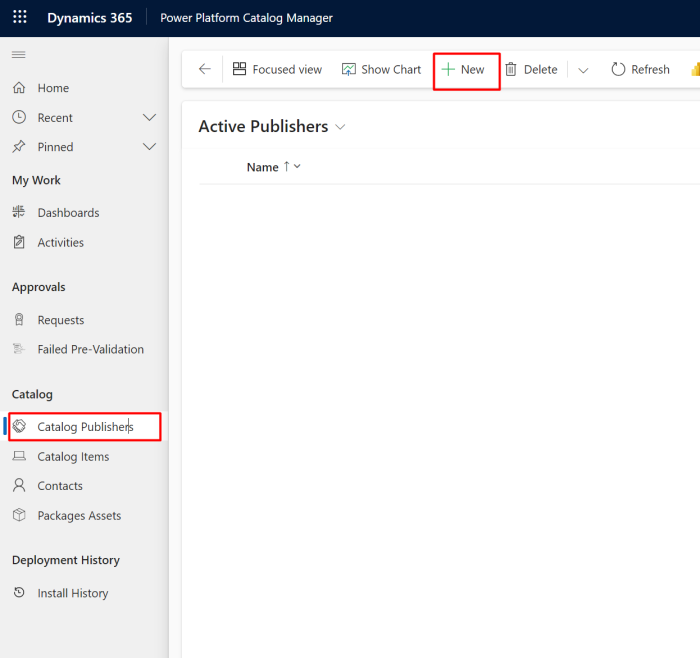Click the Show Chart icon
Image resolution: width=700 pixels, height=658 pixels.
tap(349, 69)
